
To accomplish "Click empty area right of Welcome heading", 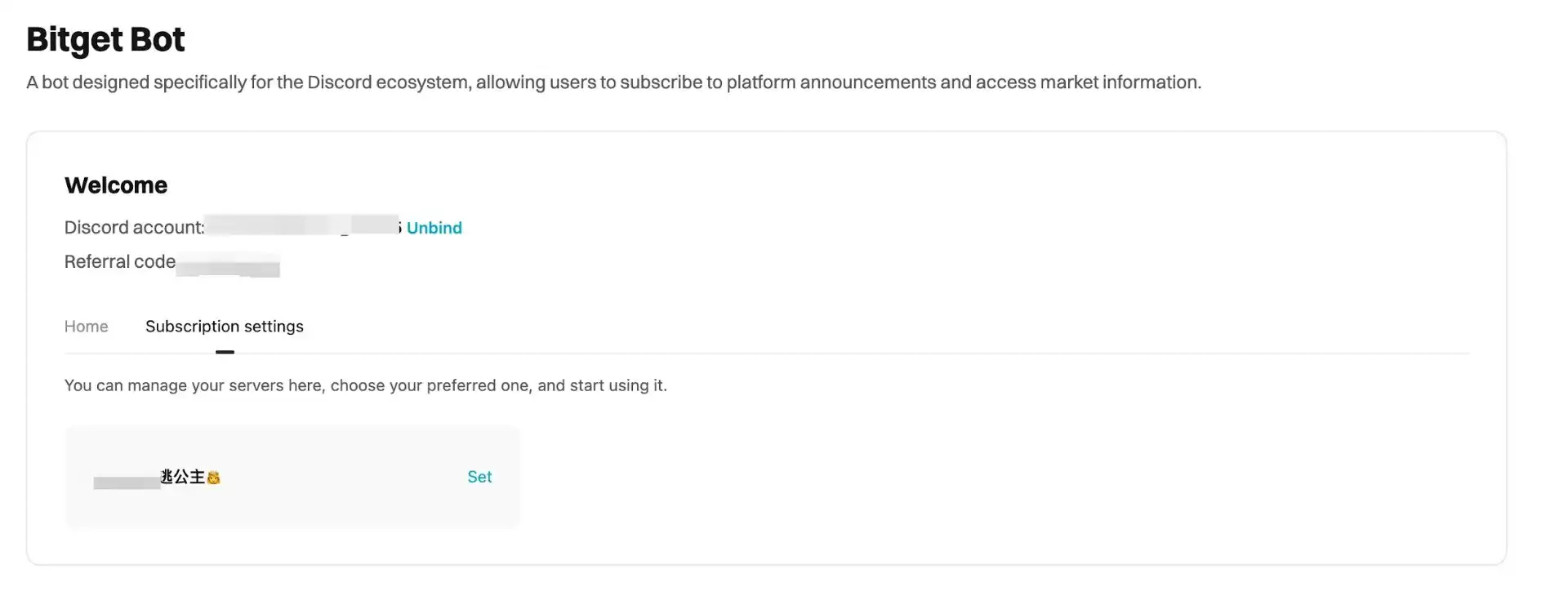I will click(817, 185).
